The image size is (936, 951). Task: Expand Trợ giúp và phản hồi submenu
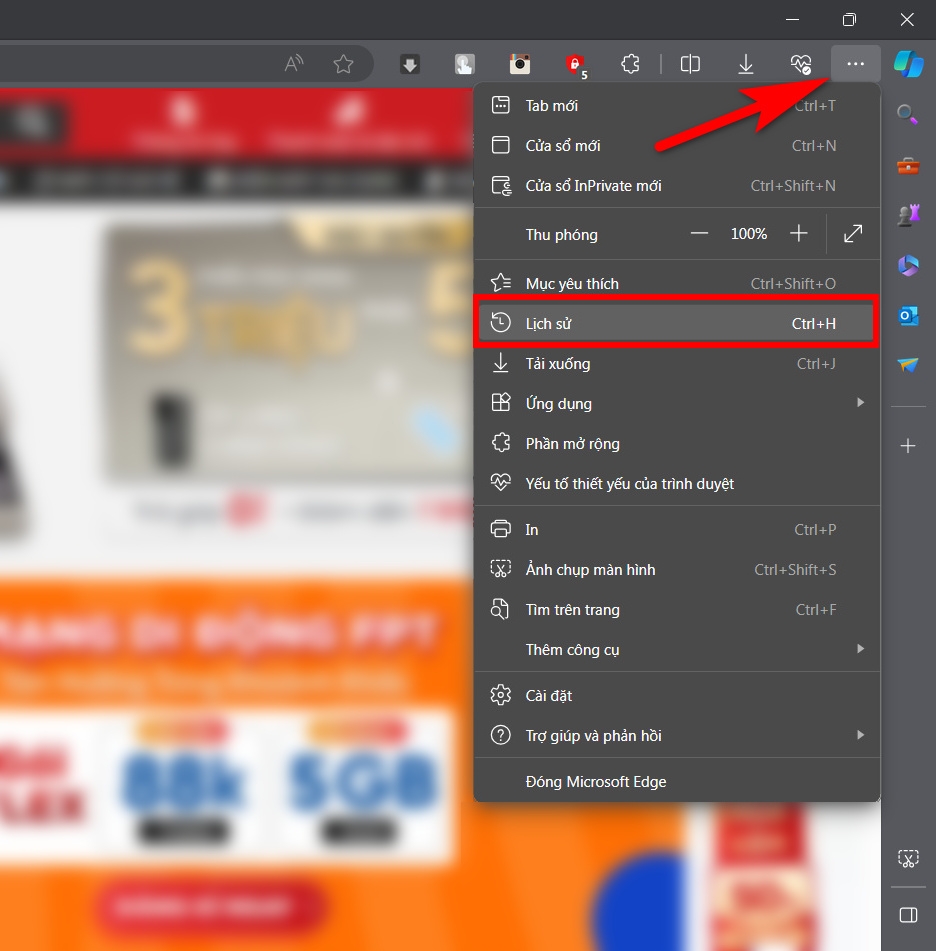pyautogui.click(x=675, y=736)
